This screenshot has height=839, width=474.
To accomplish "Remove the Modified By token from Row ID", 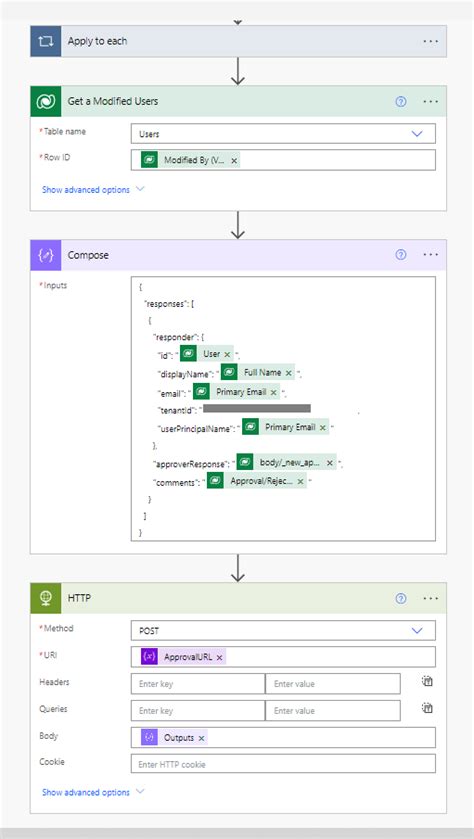I will pos(234,161).
